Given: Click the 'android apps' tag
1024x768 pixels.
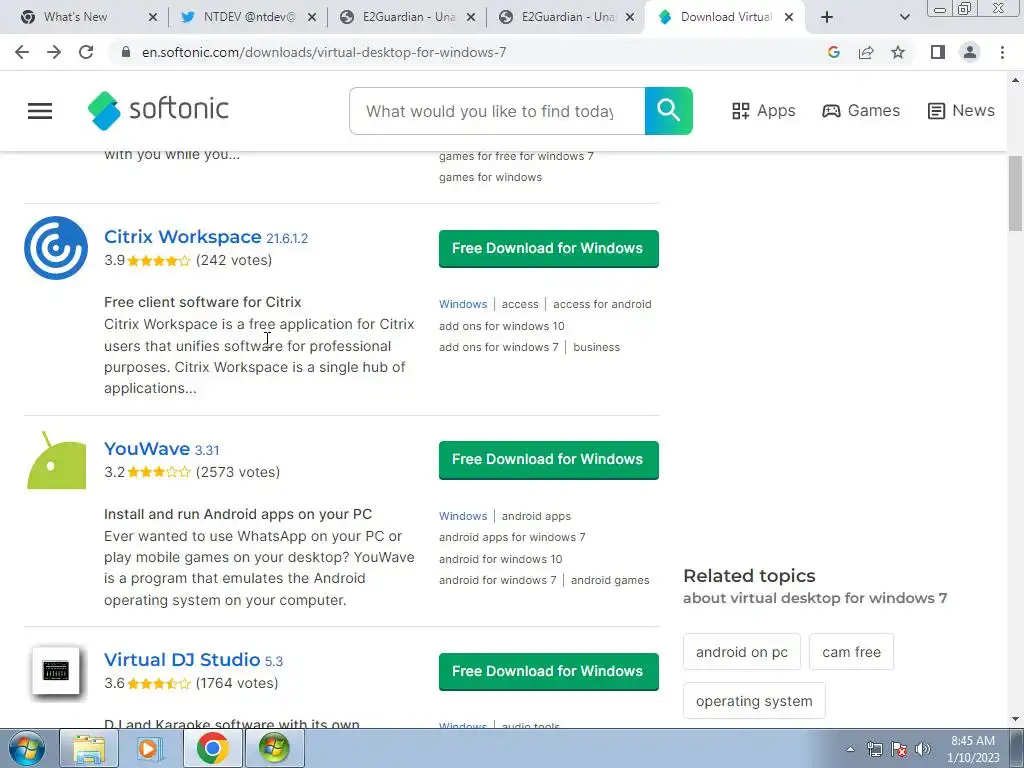Looking at the screenshot, I should (536, 516).
